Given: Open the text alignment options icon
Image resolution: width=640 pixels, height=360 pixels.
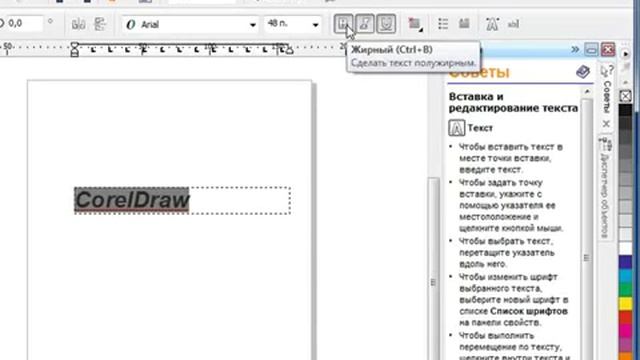Looking at the screenshot, I should pos(415,24).
